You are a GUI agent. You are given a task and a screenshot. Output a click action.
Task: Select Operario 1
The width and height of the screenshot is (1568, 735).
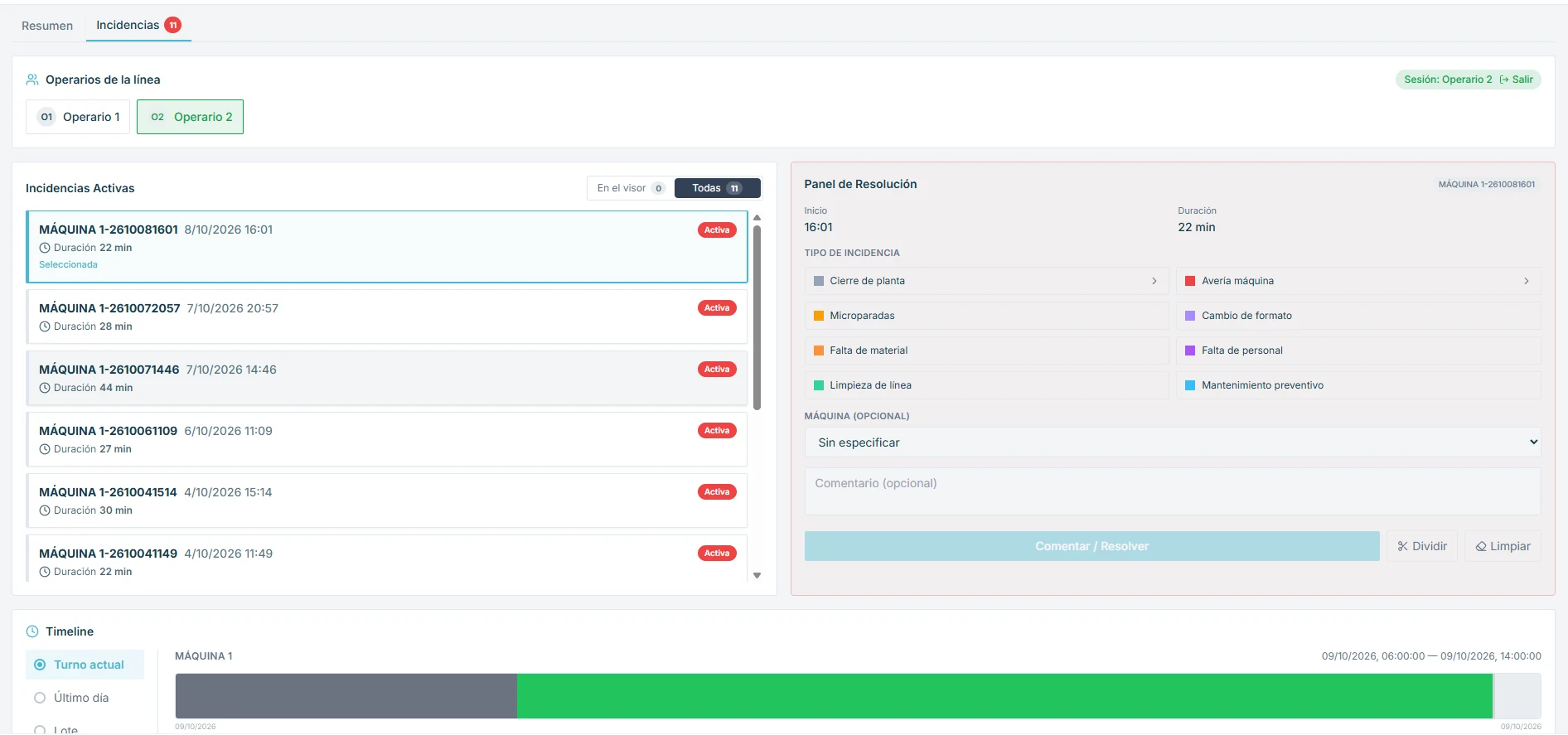click(78, 117)
